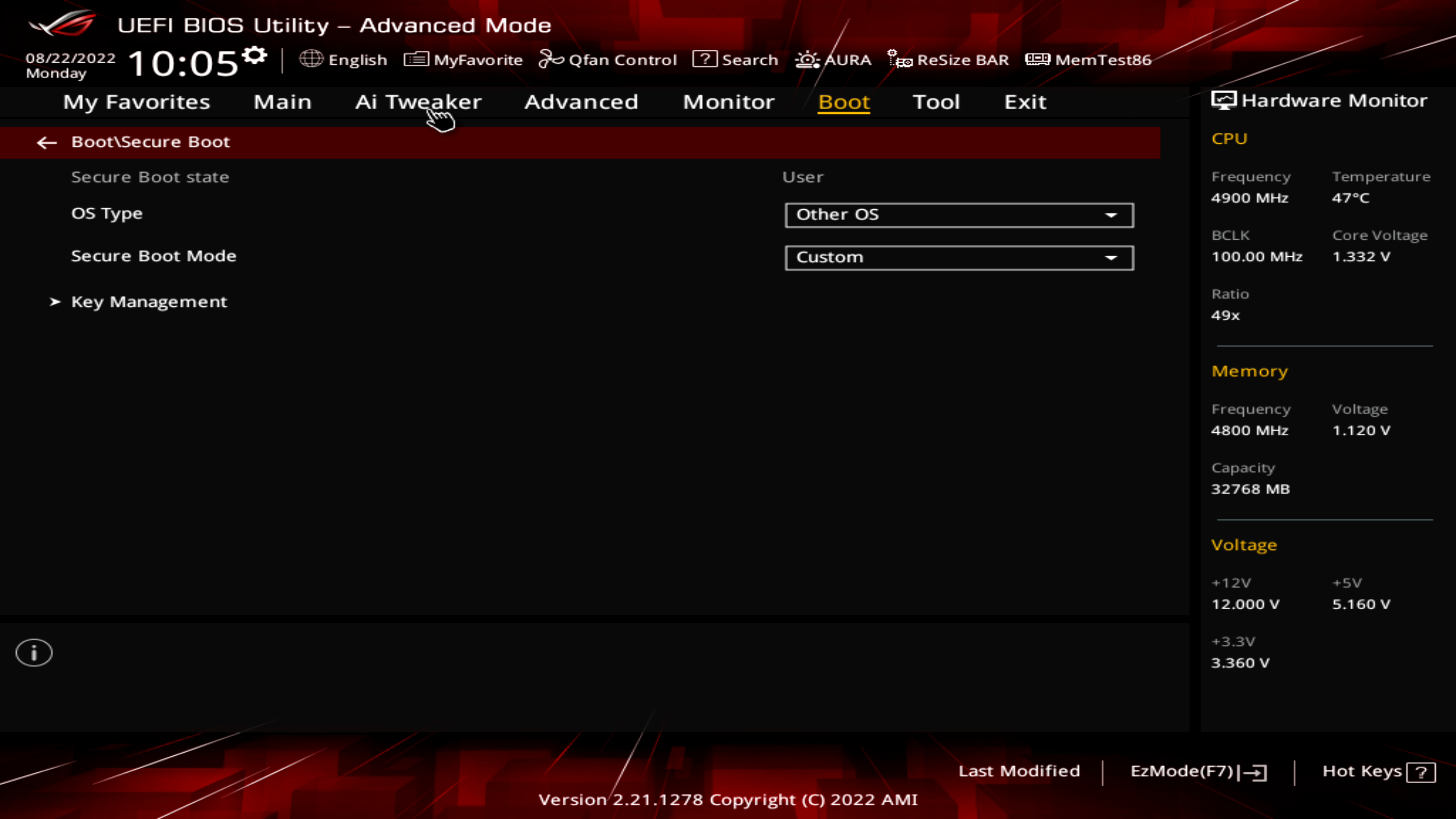
Task: Open the Exit tab
Action: [1025, 102]
